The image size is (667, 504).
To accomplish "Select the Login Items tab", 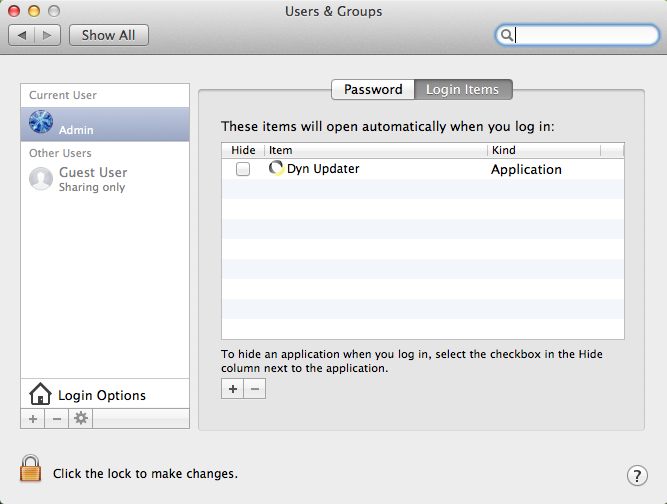I will tap(462, 90).
